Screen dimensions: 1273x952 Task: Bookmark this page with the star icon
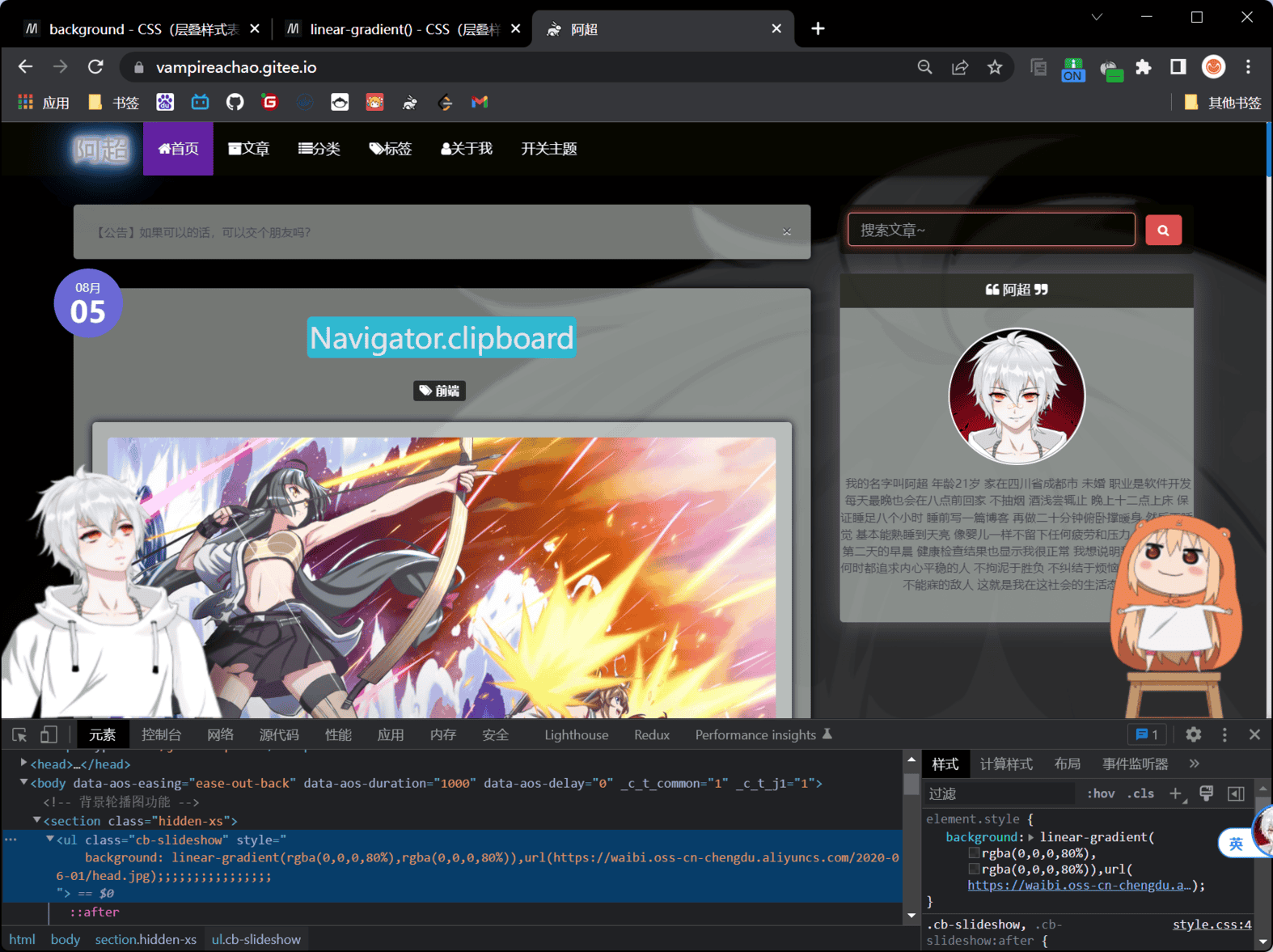coord(995,67)
